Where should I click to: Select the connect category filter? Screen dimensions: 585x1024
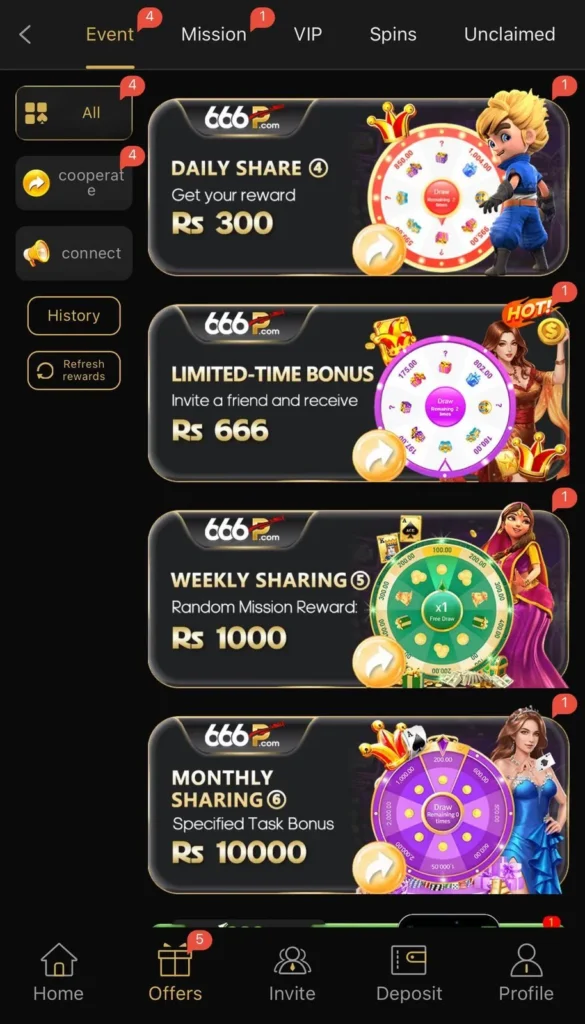[74, 253]
